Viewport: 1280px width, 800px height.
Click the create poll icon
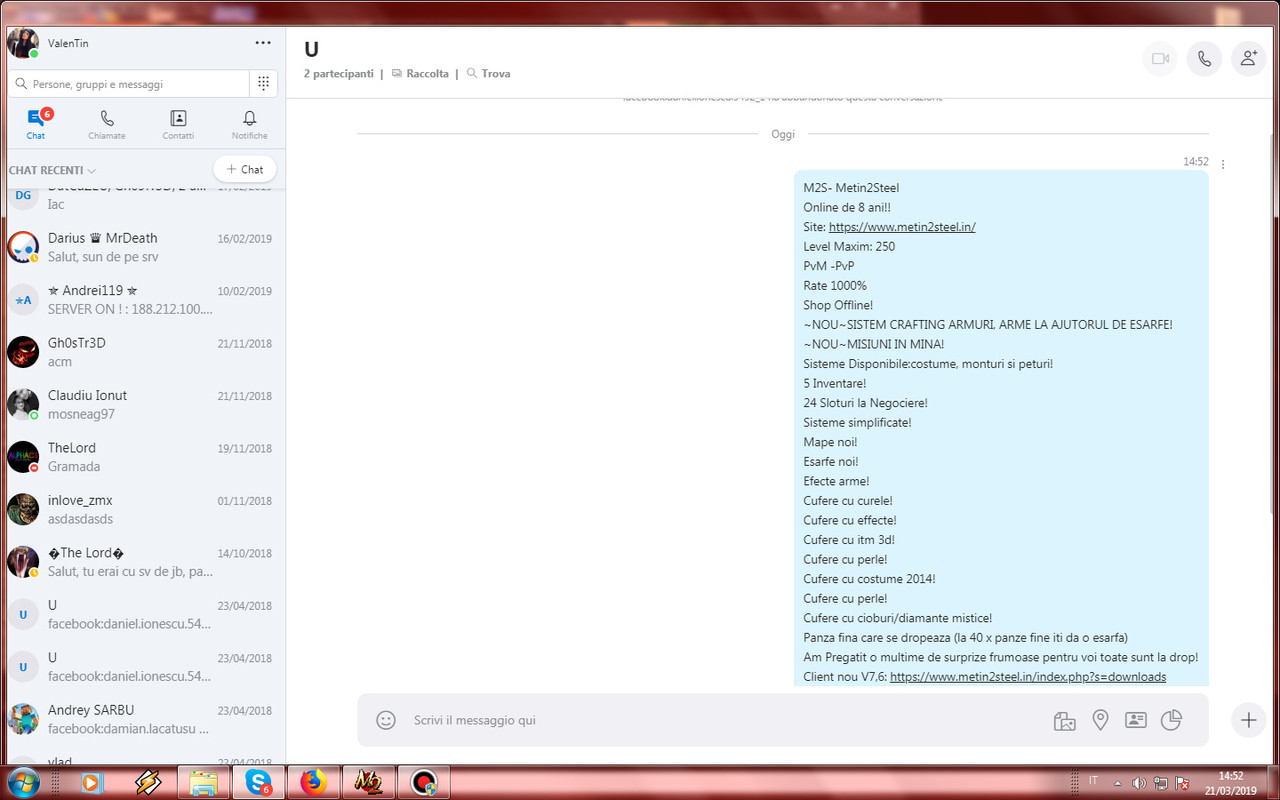[1171, 720]
